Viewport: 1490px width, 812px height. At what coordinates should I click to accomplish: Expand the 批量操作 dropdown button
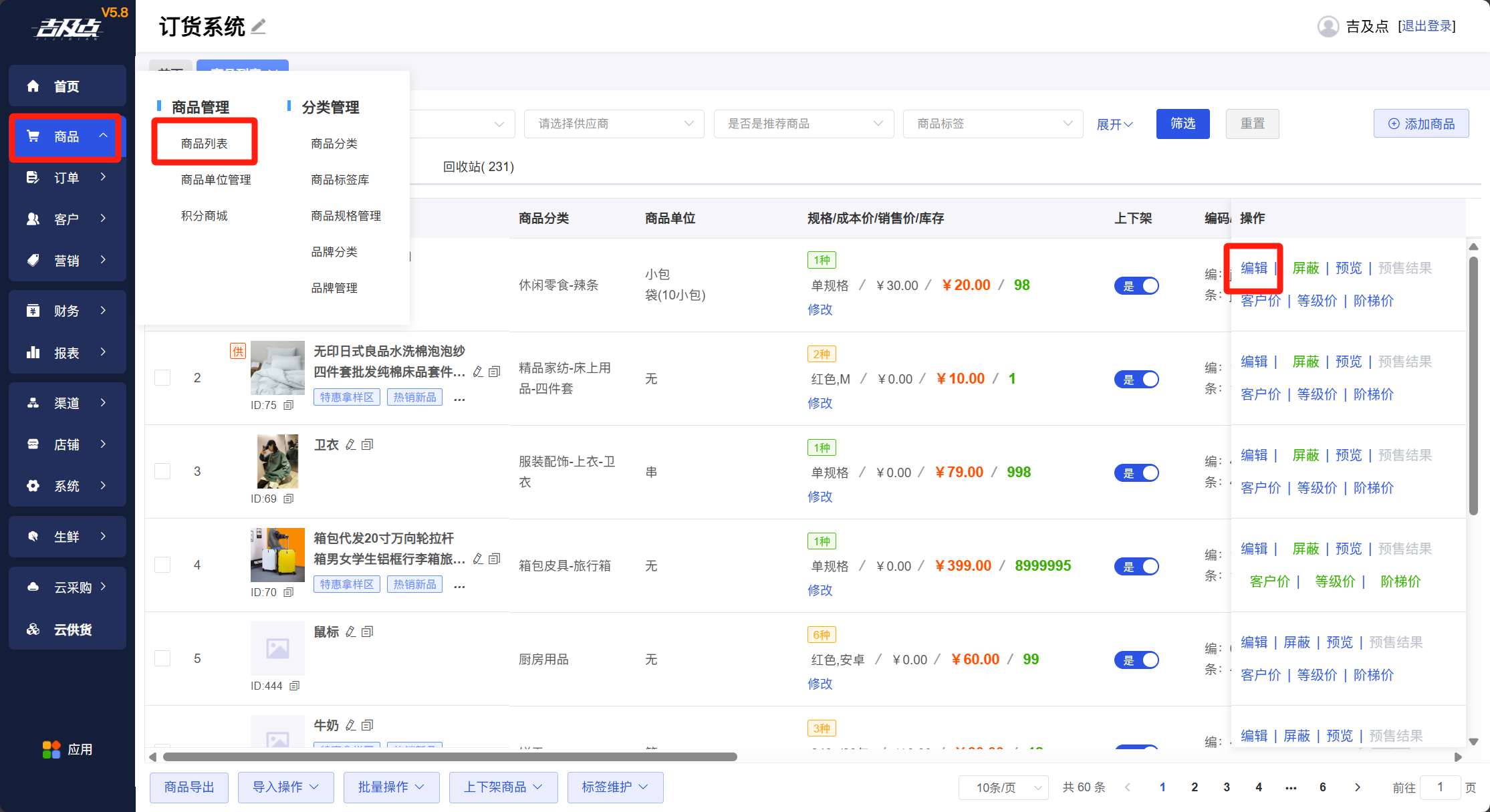[391, 787]
